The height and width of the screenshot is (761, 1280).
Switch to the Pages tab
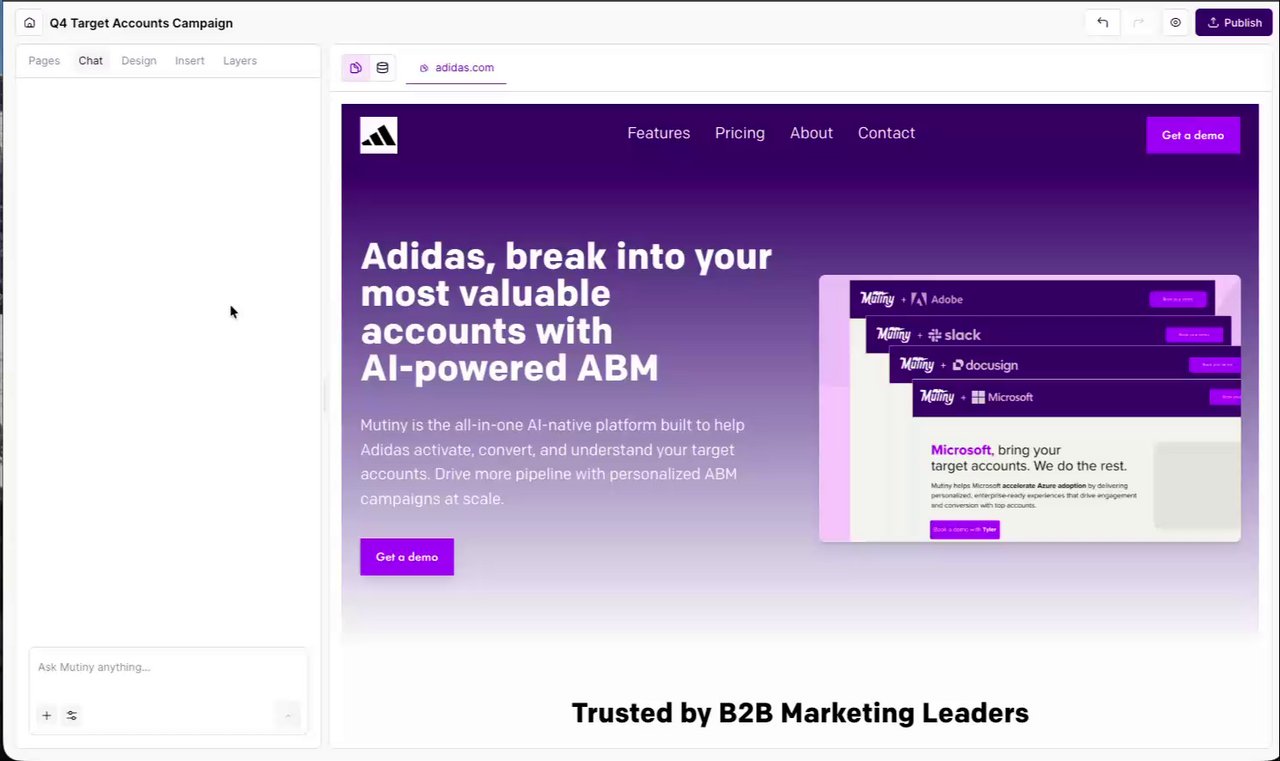tap(44, 61)
